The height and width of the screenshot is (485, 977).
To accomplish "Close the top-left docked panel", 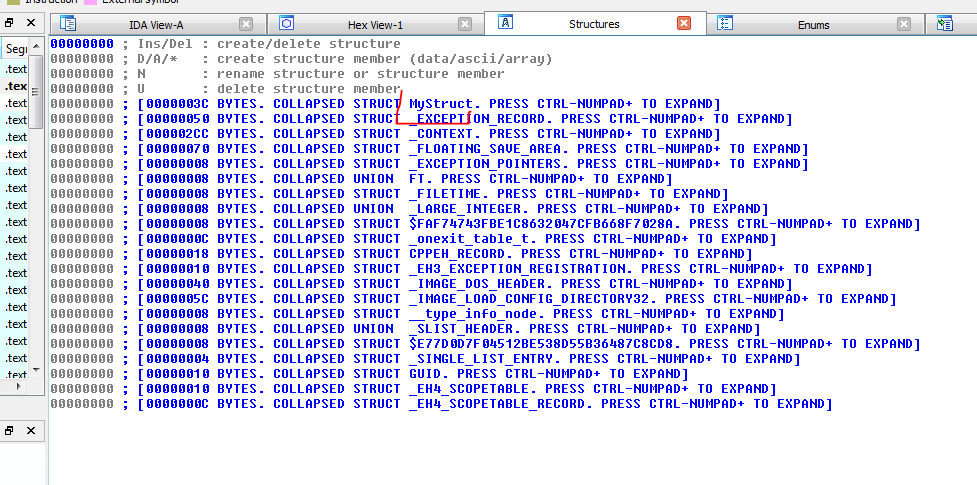I will coord(30,22).
